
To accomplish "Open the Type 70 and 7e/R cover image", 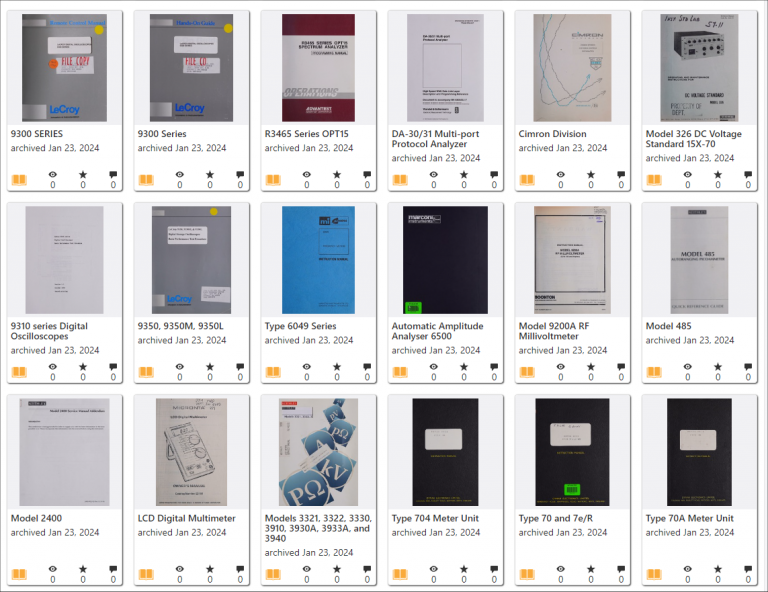I will coord(573,452).
